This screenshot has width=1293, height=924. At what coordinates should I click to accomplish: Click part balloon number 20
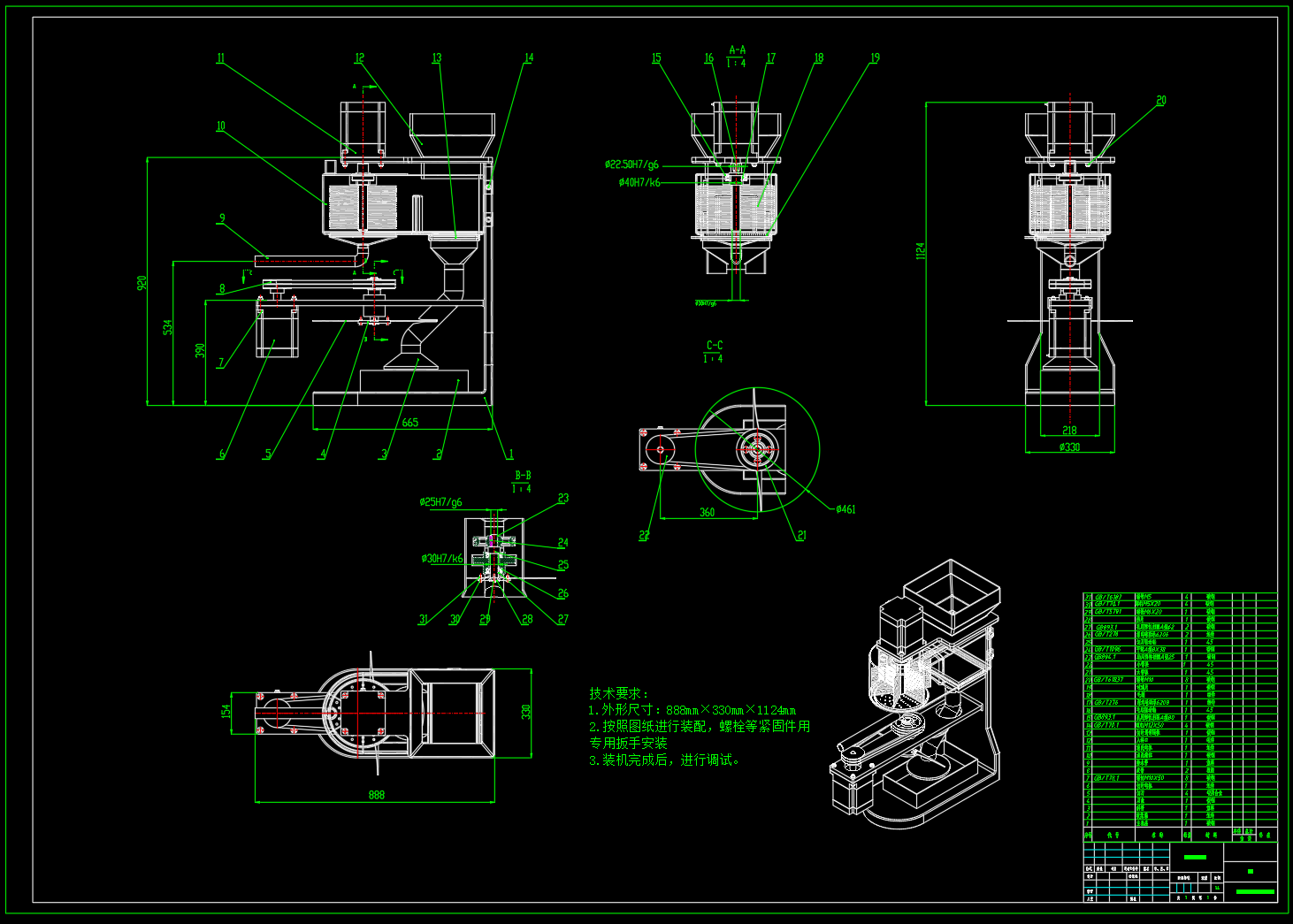(1161, 101)
